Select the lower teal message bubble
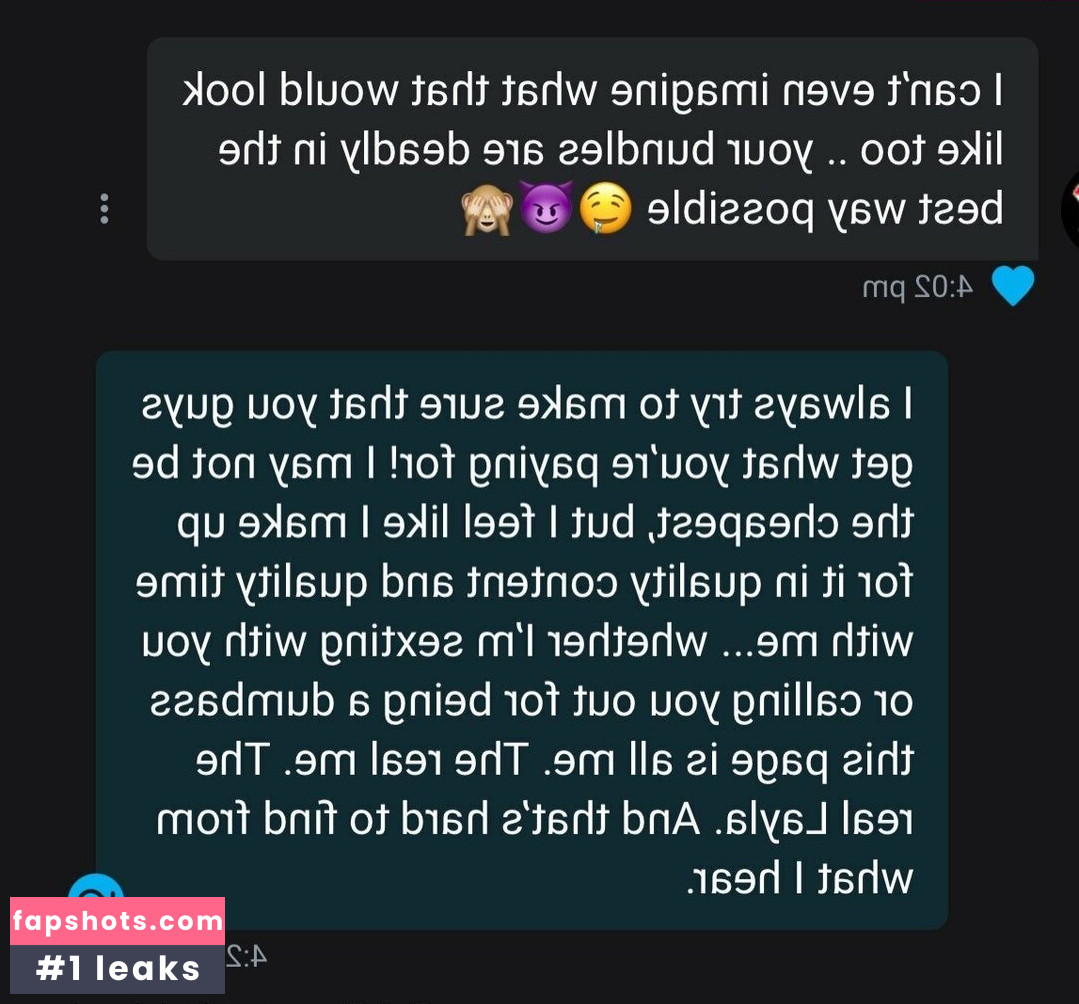 [x=522, y=640]
